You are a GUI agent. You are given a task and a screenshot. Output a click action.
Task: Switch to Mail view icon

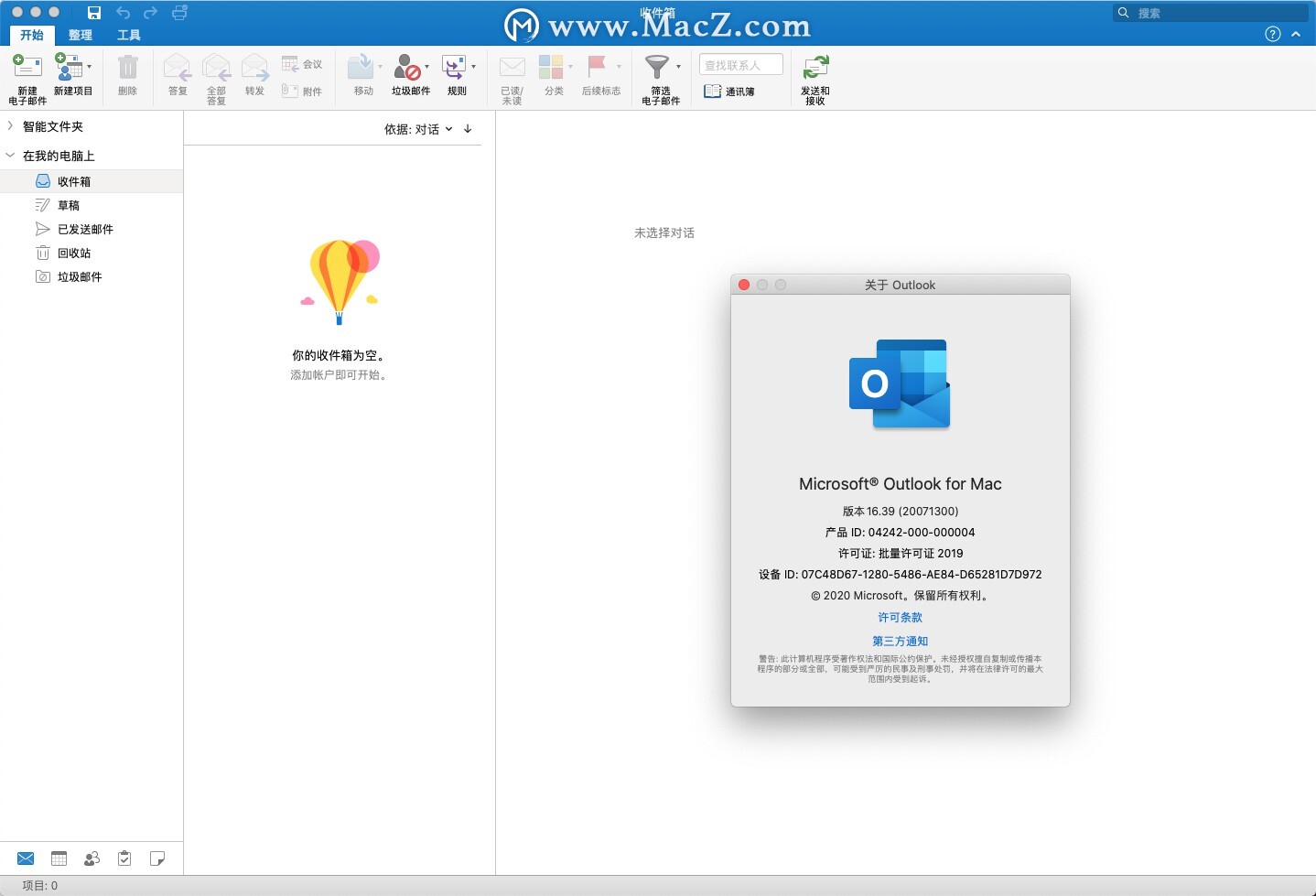[x=26, y=858]
